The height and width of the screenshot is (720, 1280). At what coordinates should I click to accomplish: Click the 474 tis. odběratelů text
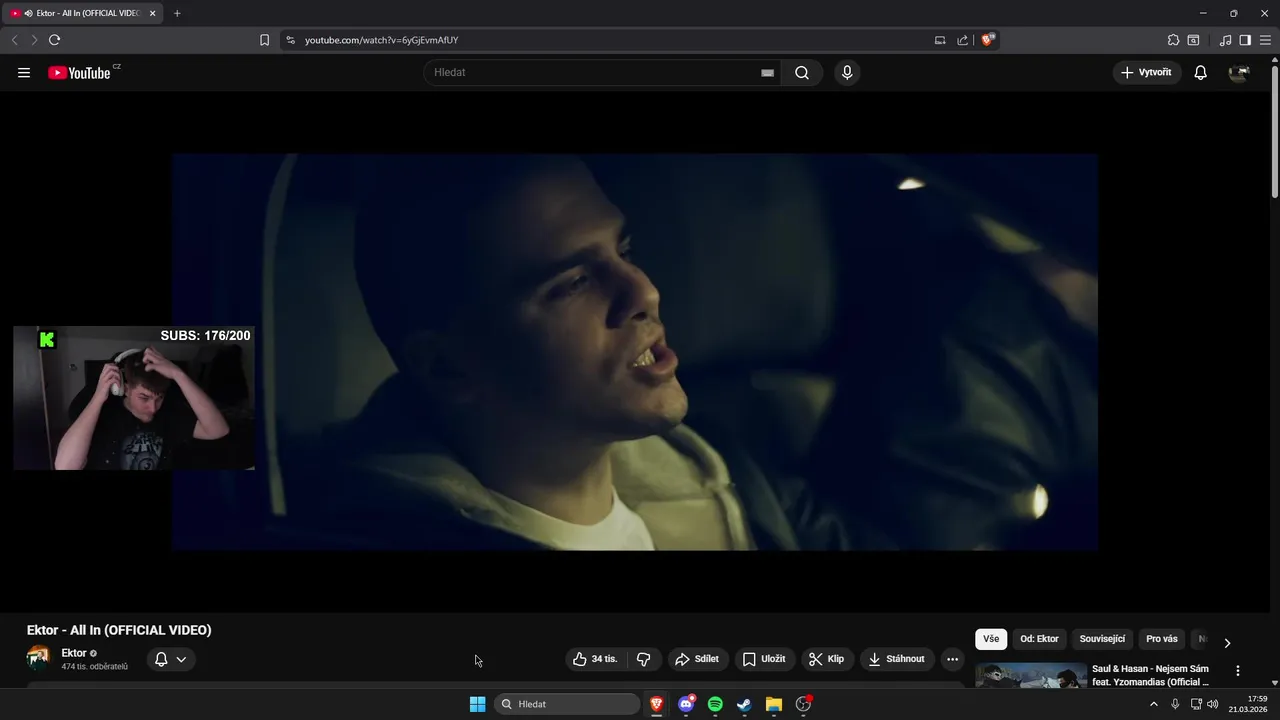pos(95,667)
